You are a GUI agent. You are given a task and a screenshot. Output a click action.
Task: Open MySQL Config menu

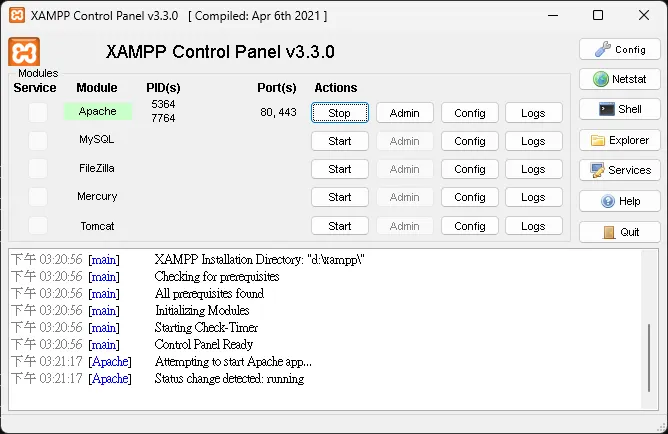[x=469, y=141]
